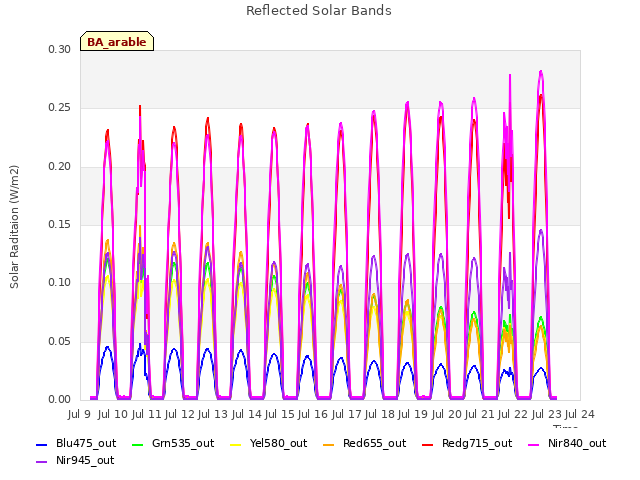The width and height of the screenshot is (640, 480).
Task: Click the Nir840_out legend label
Action: pyautogui.click(x=577, y=443)
